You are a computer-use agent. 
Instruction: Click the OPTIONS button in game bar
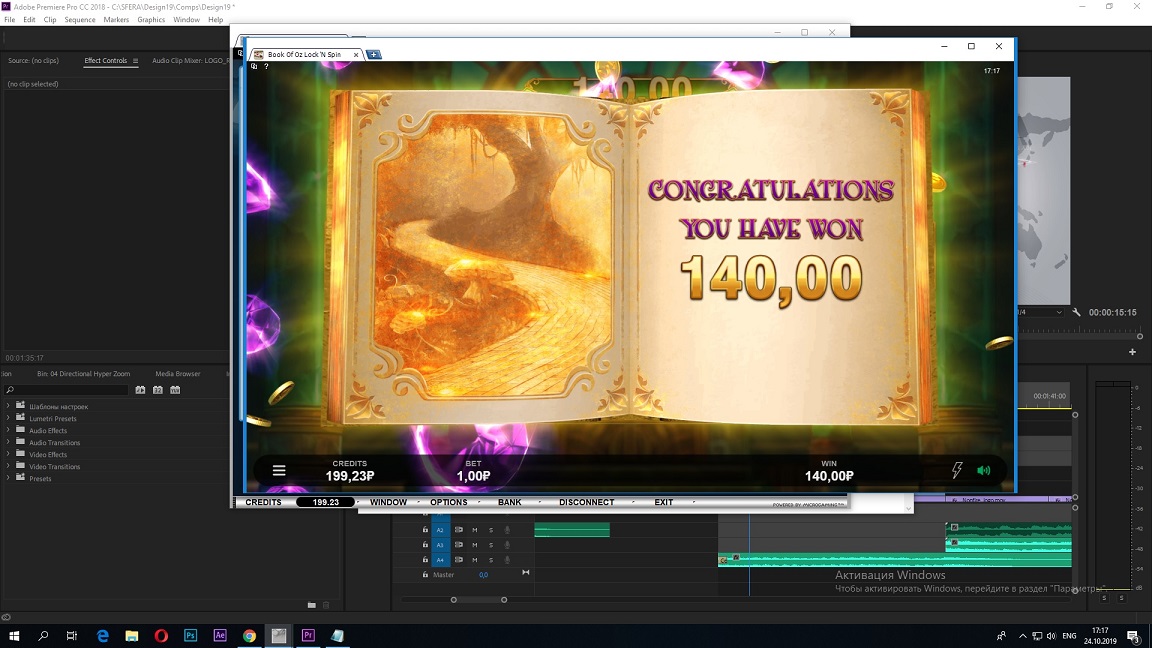(449, 502)
